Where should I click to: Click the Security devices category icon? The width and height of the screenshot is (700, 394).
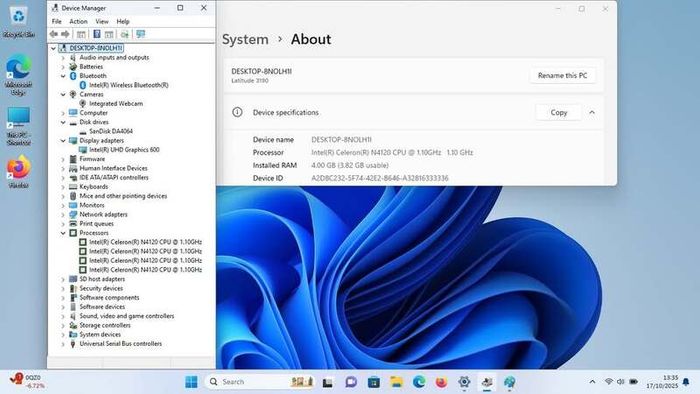(73, 288)
